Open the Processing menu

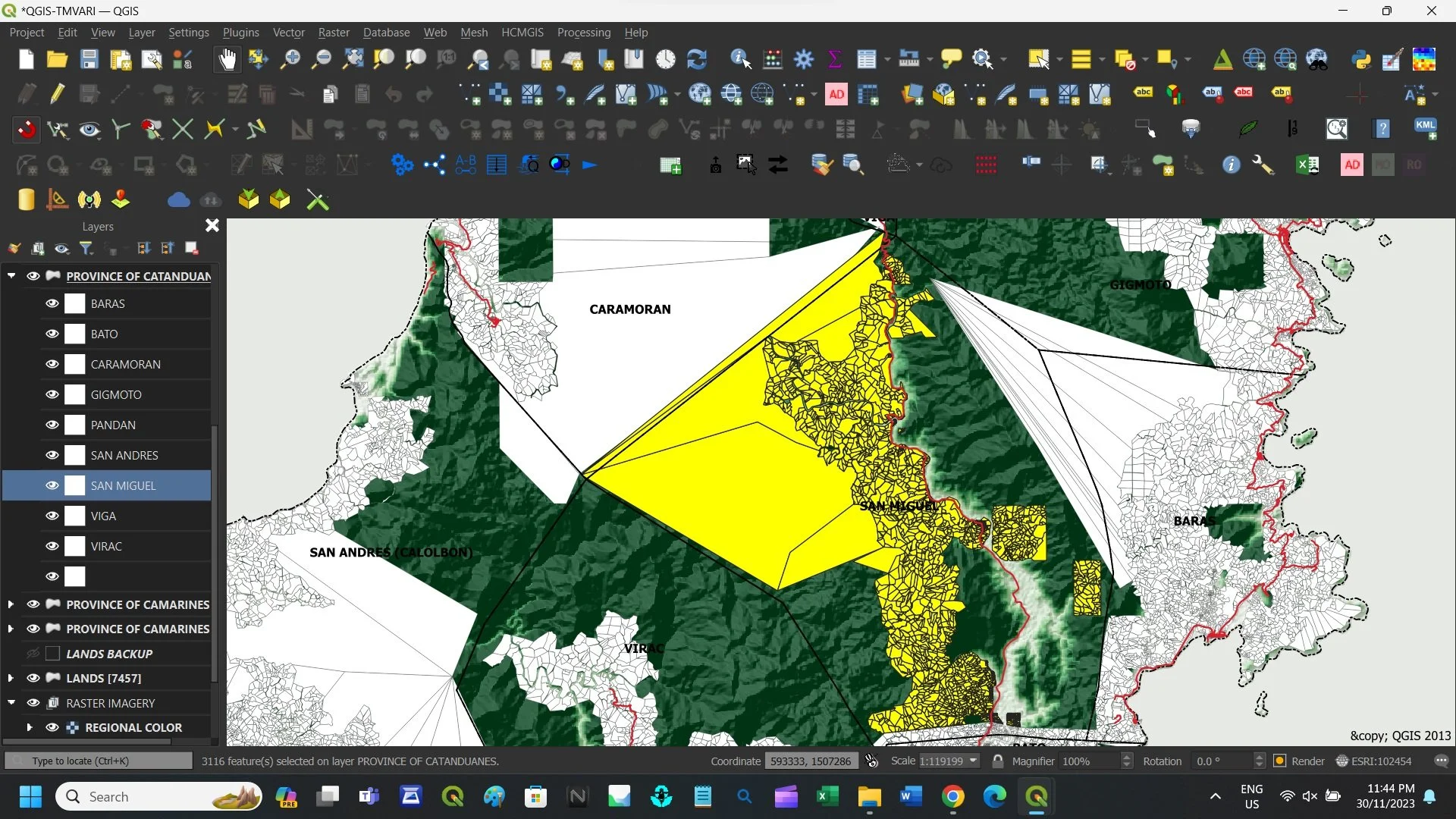(x=583, y=33)
